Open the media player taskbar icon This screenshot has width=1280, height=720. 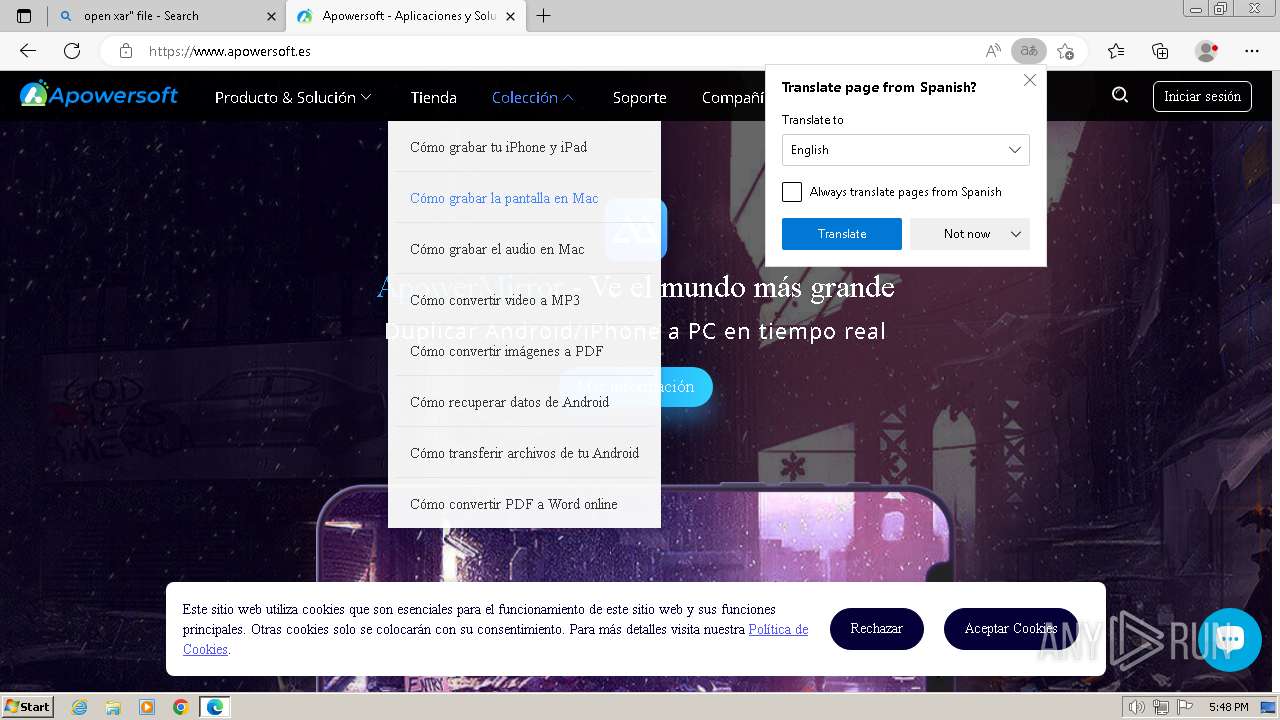147,707
